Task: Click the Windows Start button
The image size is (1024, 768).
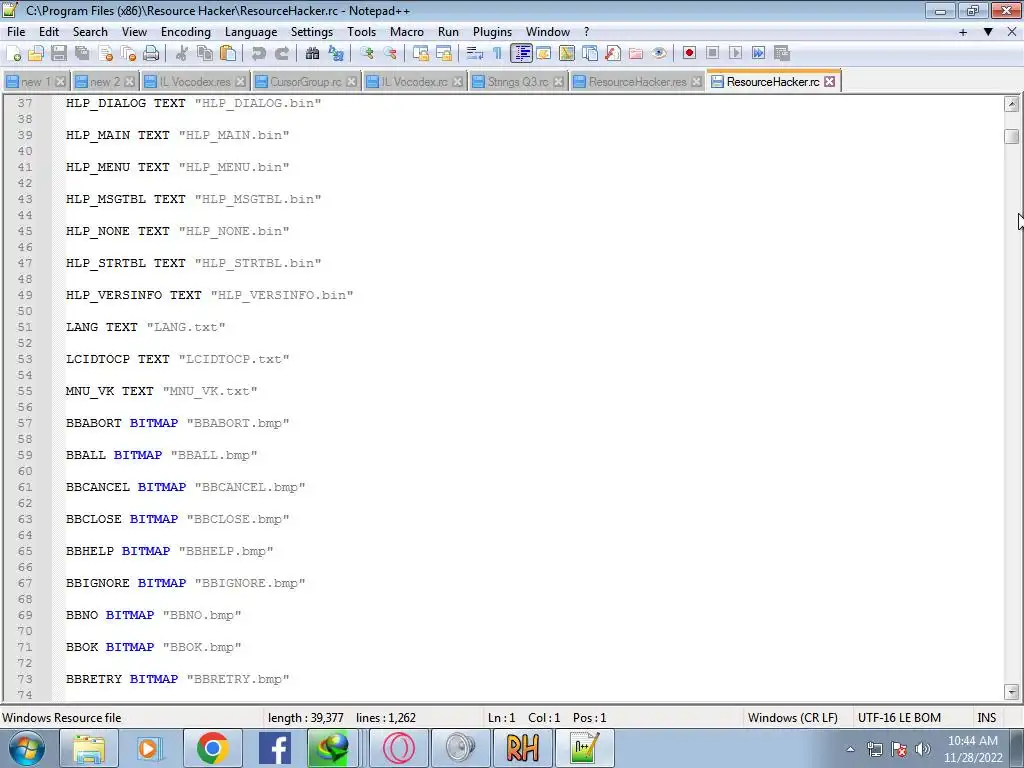Action: pos(26,748)
